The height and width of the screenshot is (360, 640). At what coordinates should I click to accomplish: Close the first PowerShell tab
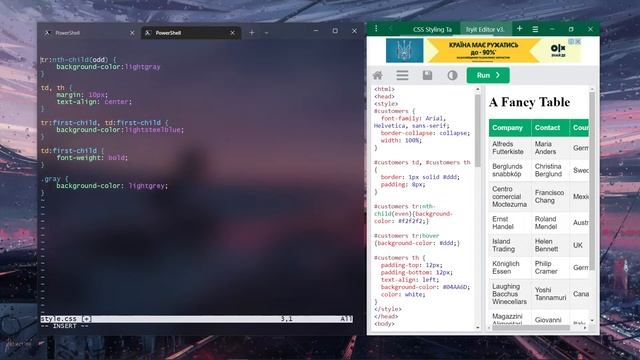tap(132, 33)
